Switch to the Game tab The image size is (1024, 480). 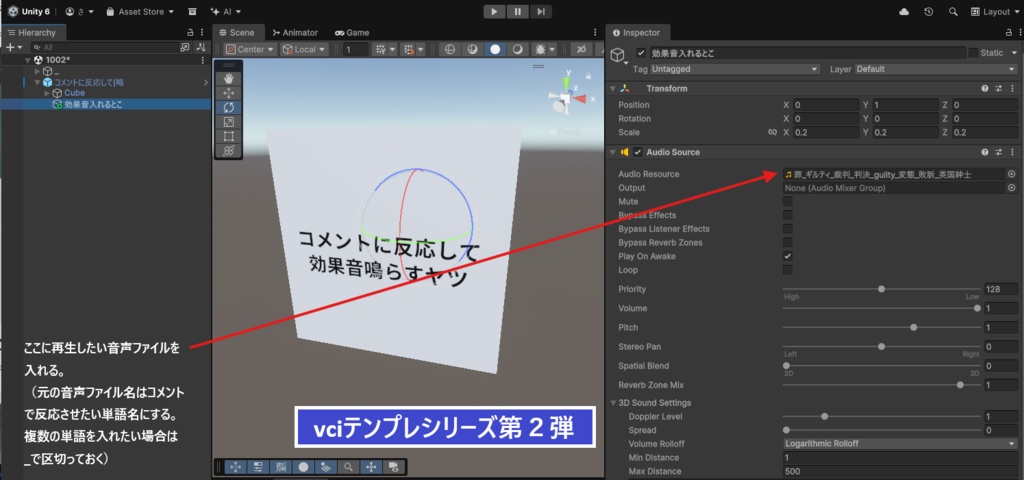352,33
